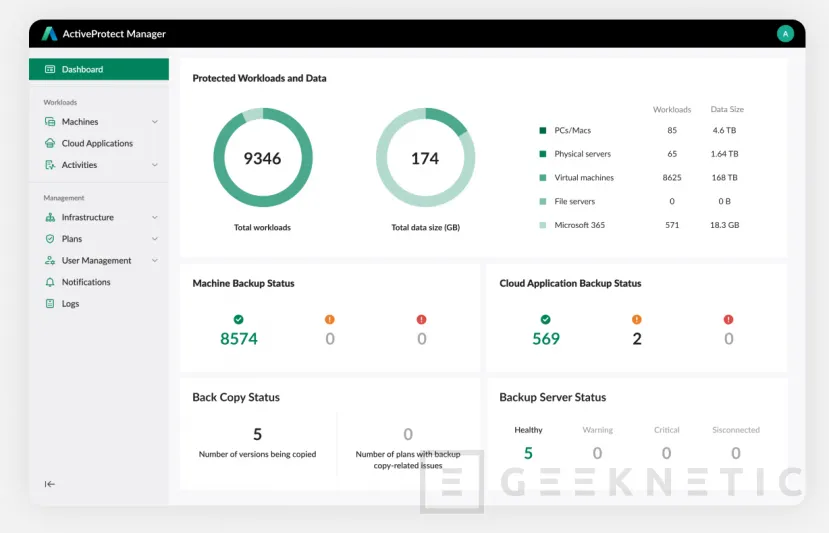
Task: Click the '4.6 TB' PCs/Macs data size
Action: click(724, 130)
